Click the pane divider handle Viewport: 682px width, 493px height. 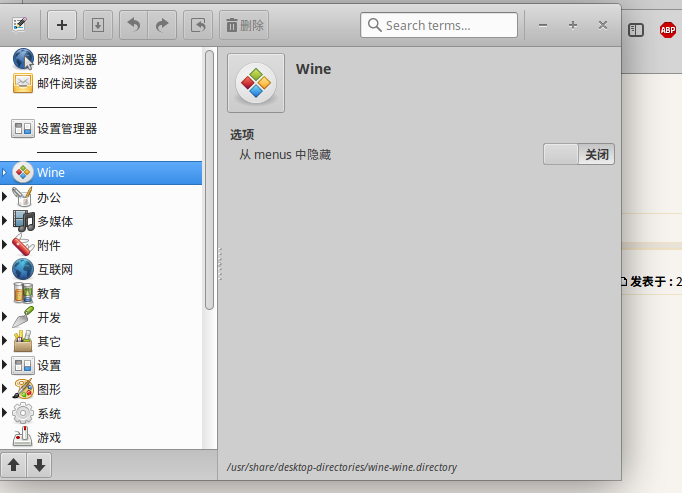(220, 264)
